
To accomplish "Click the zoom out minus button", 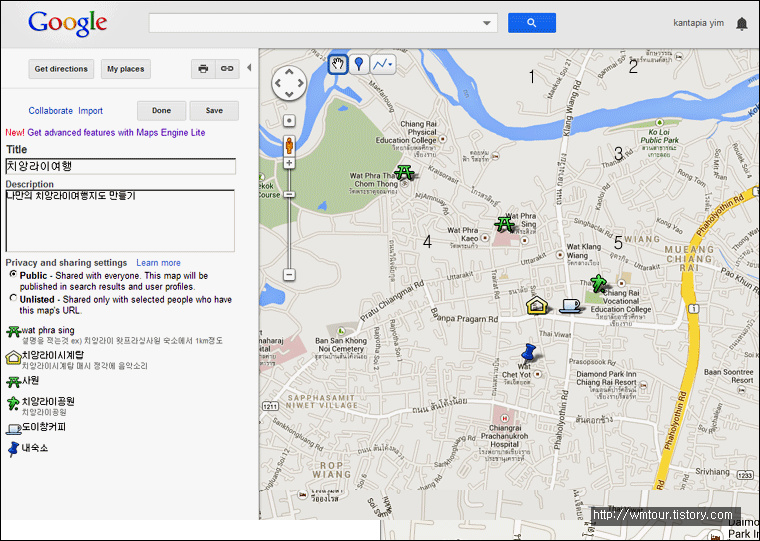I will tap(289, 275).
